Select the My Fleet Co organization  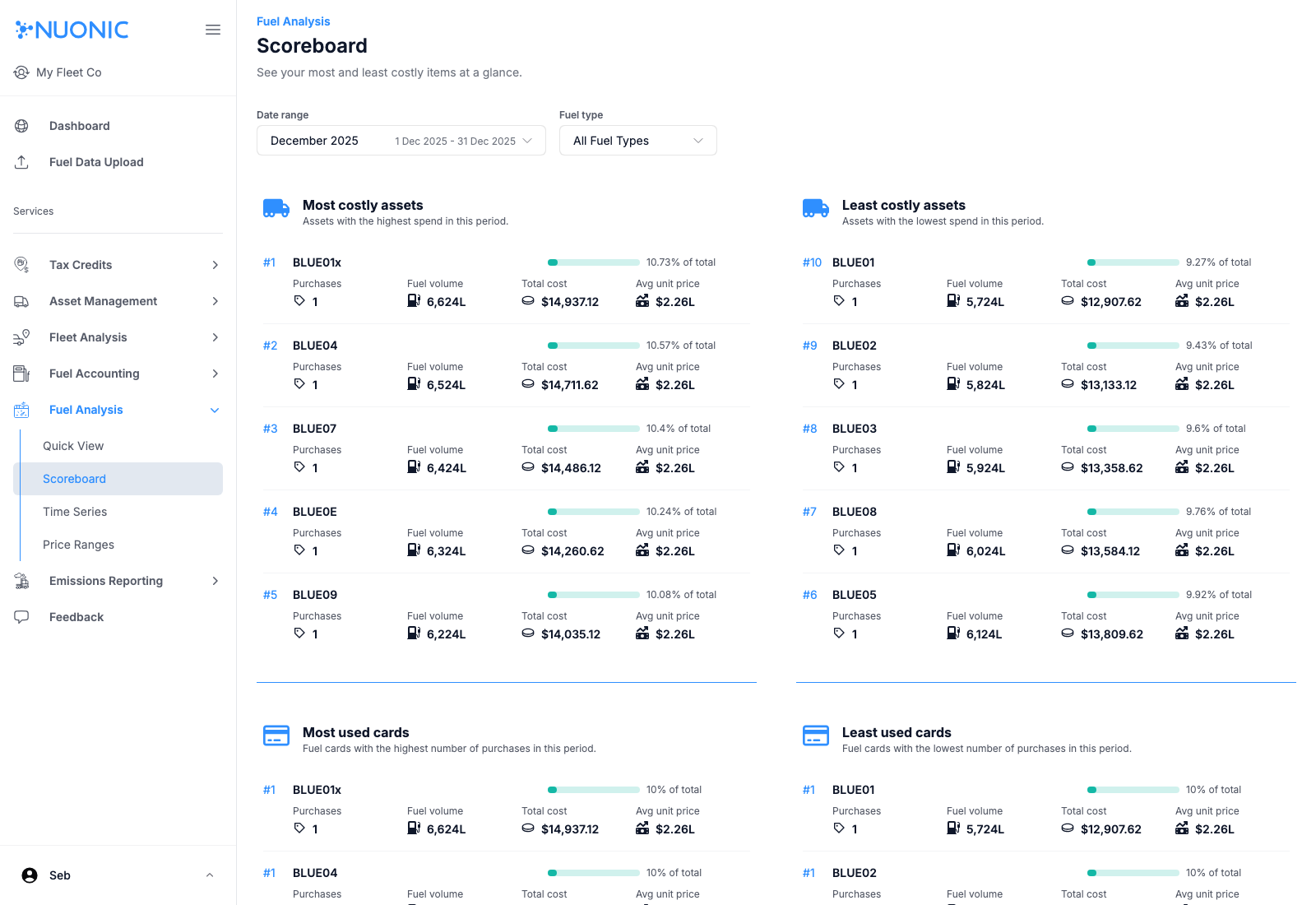69,72
